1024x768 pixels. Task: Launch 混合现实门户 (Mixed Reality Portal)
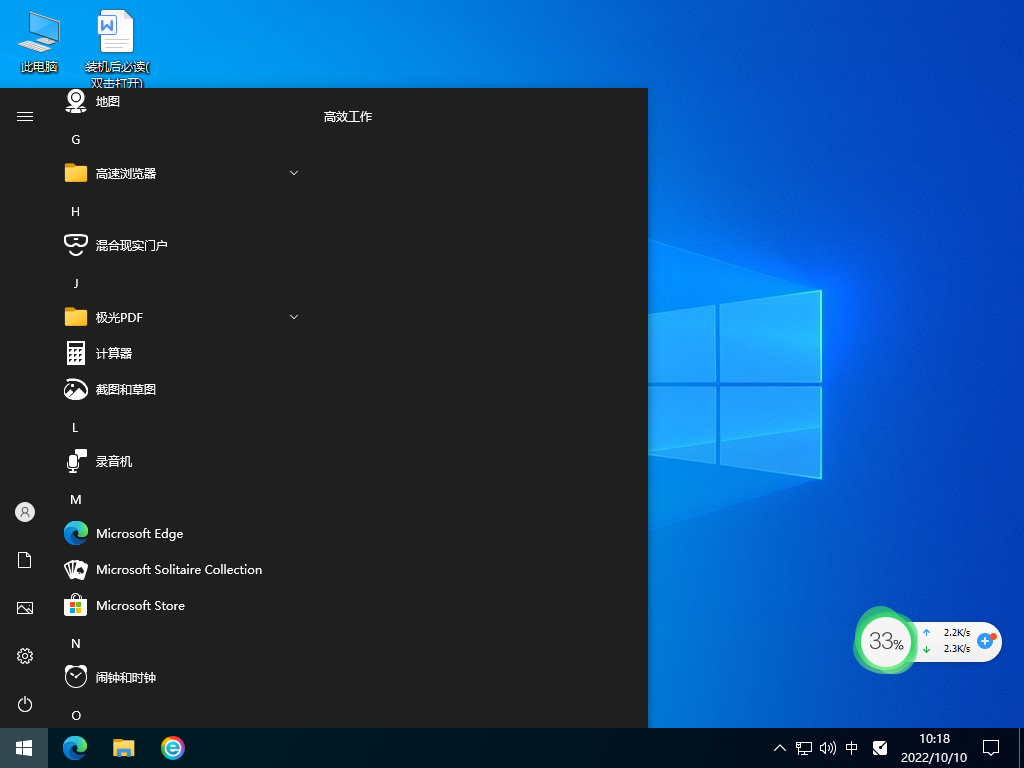(130, 245)
